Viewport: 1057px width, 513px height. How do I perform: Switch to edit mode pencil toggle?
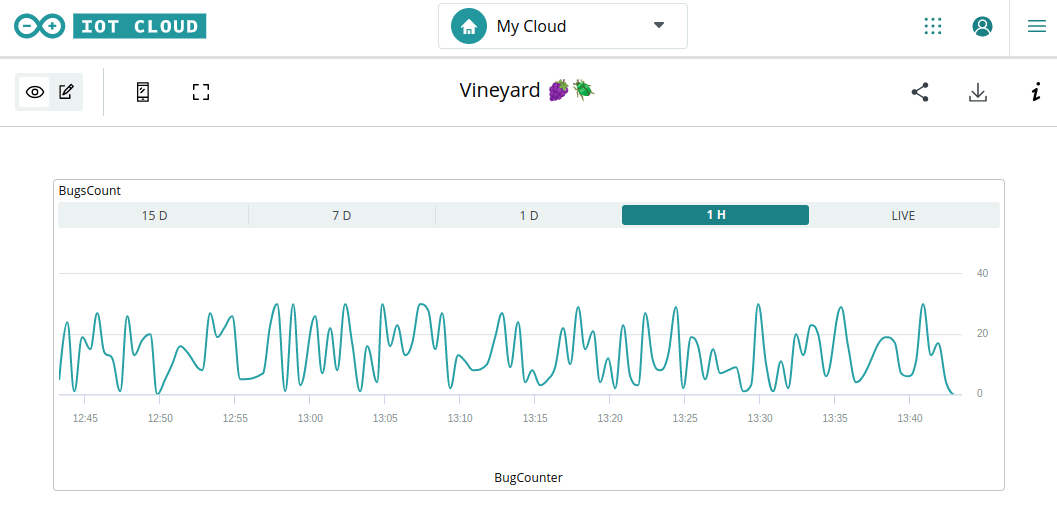coord(66,92)
